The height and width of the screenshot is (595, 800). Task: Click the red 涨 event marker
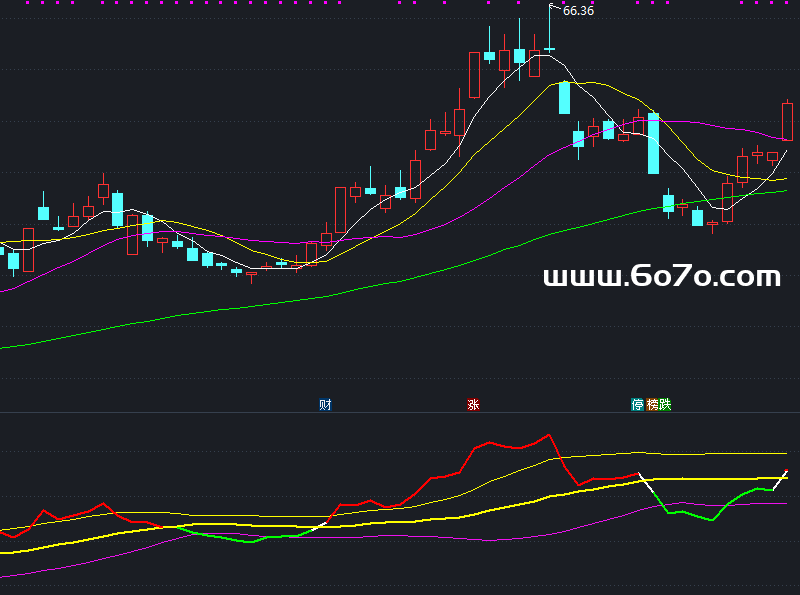(x=473, y=405)
